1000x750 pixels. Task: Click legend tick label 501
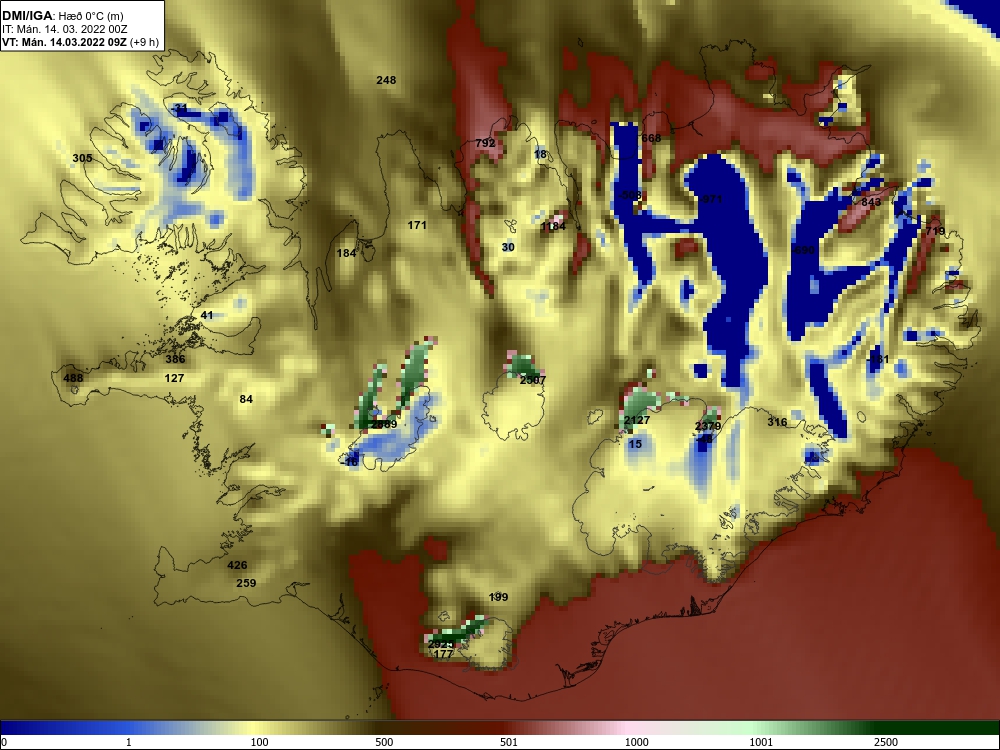point(509,742)
